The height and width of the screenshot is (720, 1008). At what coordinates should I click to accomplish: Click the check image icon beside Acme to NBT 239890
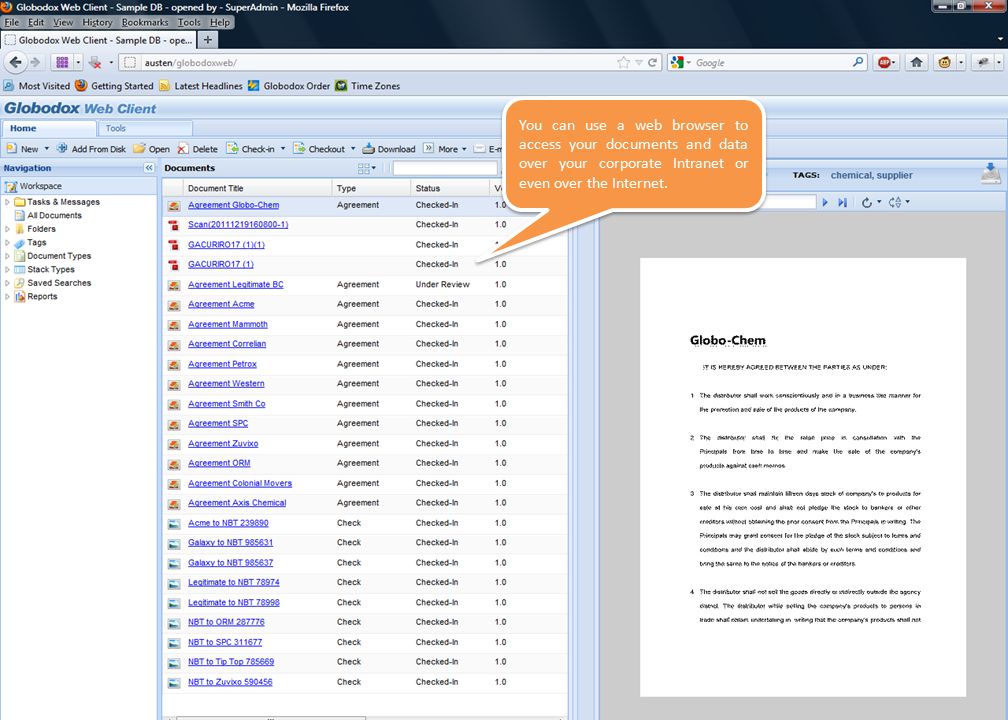(x=174, y=524)
